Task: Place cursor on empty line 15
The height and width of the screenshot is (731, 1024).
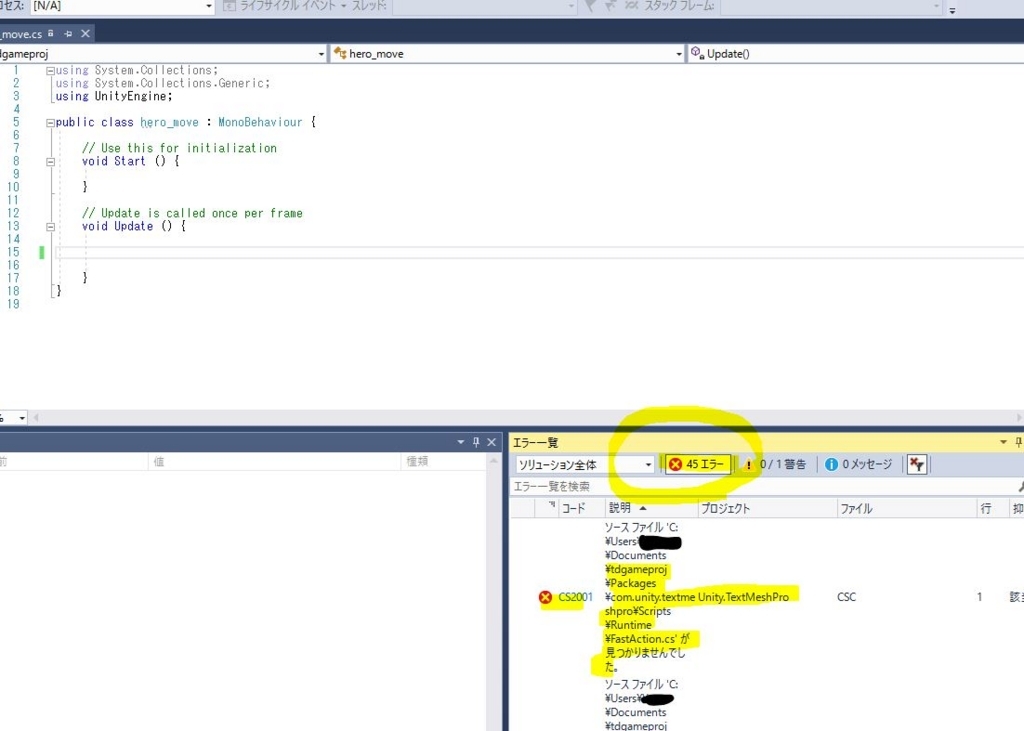Action: point(539,253)
